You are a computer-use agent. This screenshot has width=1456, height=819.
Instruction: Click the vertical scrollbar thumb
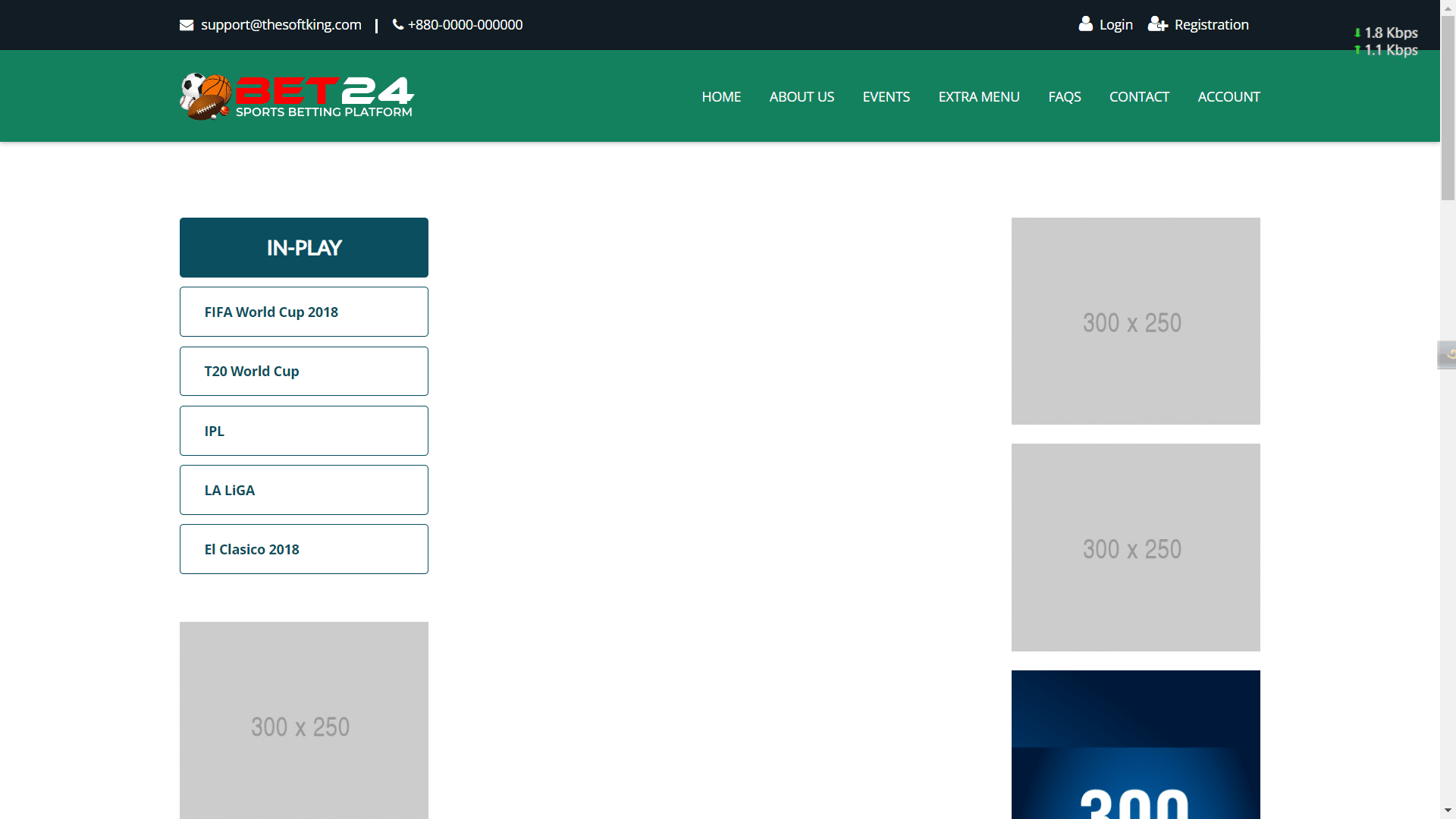[x=1448, y=108]
